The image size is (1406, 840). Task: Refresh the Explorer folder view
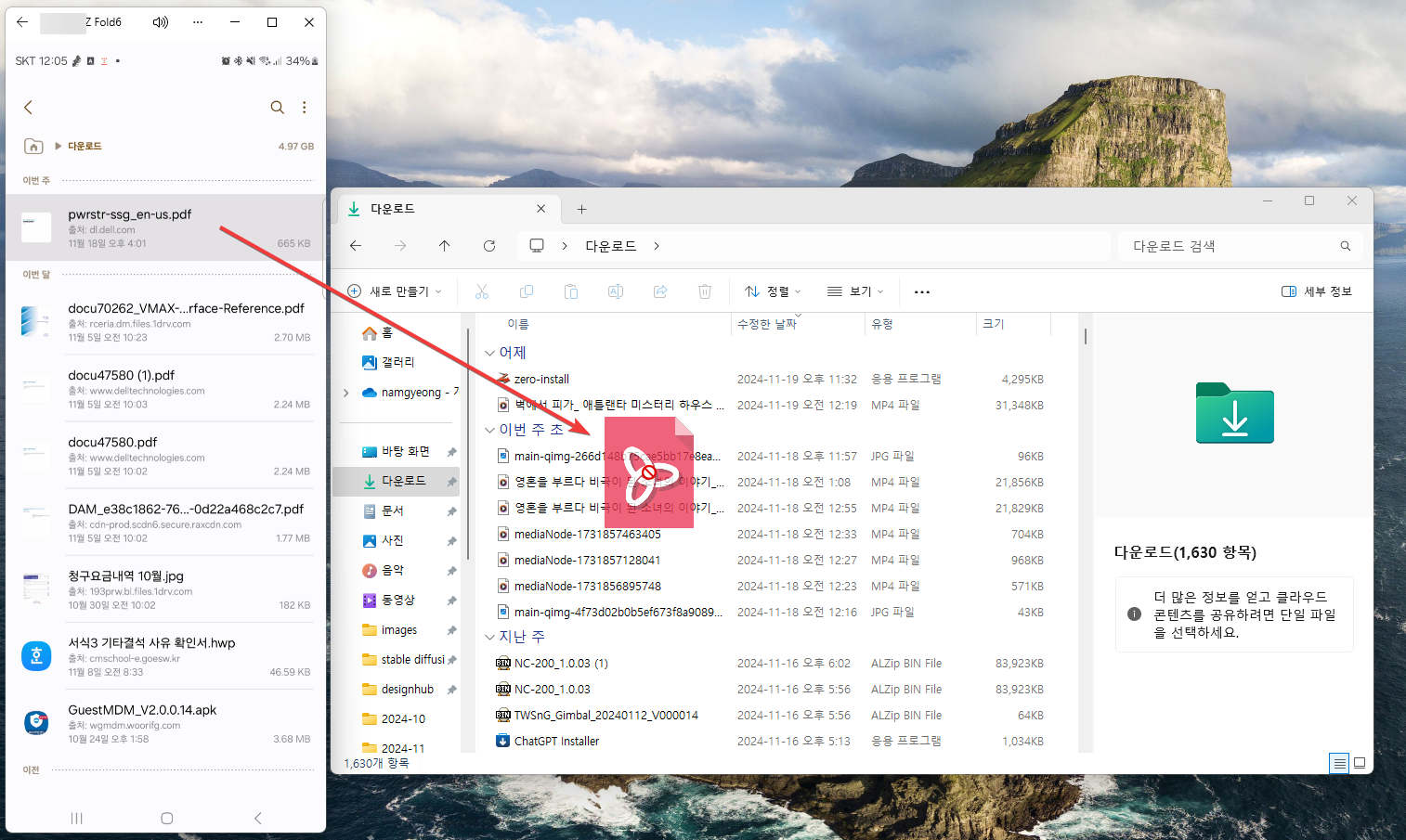[x=489, y=246]
